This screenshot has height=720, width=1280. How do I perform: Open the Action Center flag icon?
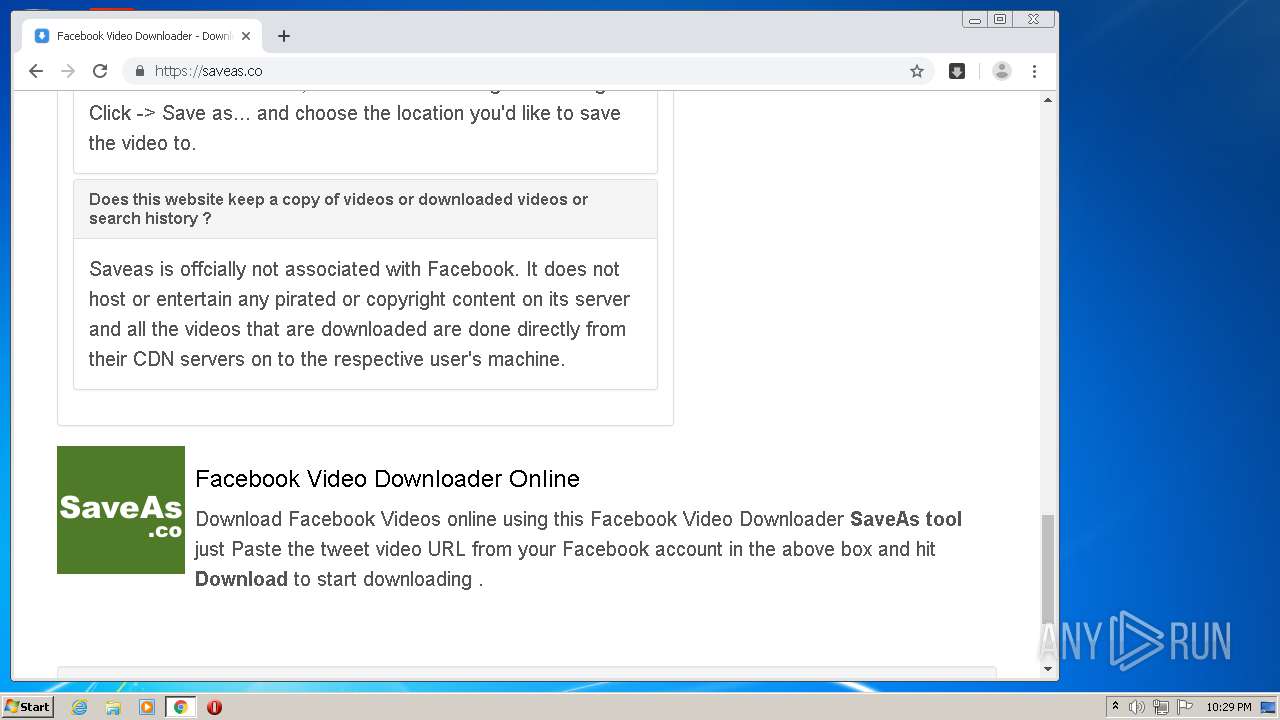(1185, 707)
